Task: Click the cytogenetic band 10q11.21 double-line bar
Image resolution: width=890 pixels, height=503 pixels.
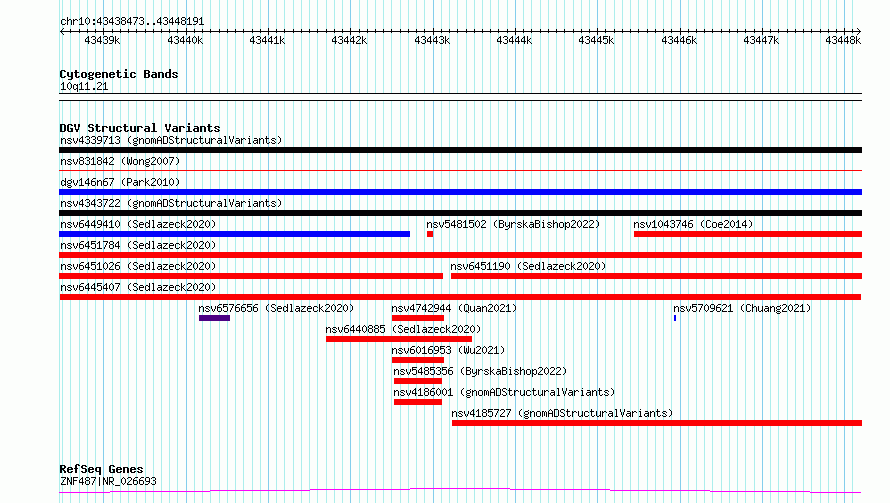Action: (460, 97)
